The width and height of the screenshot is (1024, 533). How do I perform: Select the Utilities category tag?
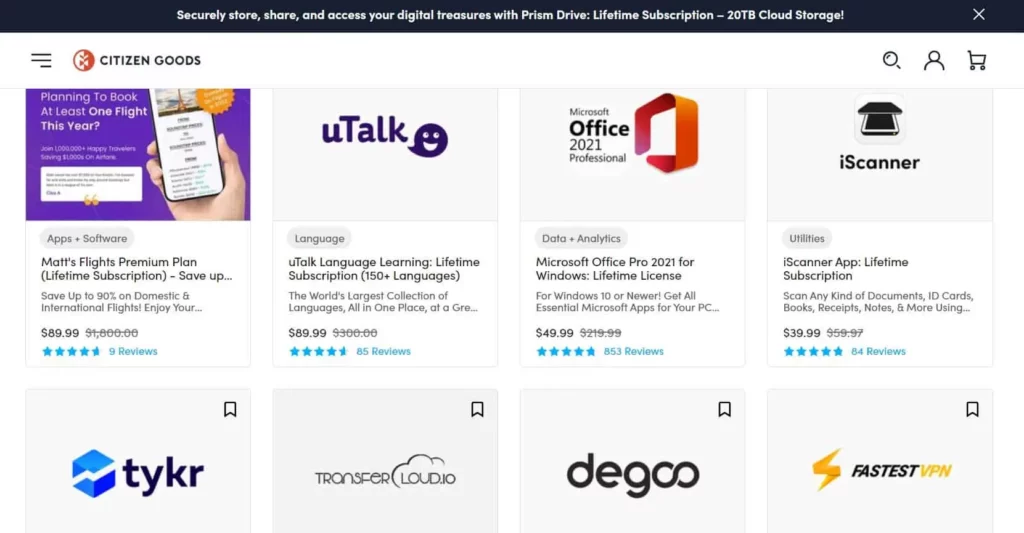click(x=807, y=238)
